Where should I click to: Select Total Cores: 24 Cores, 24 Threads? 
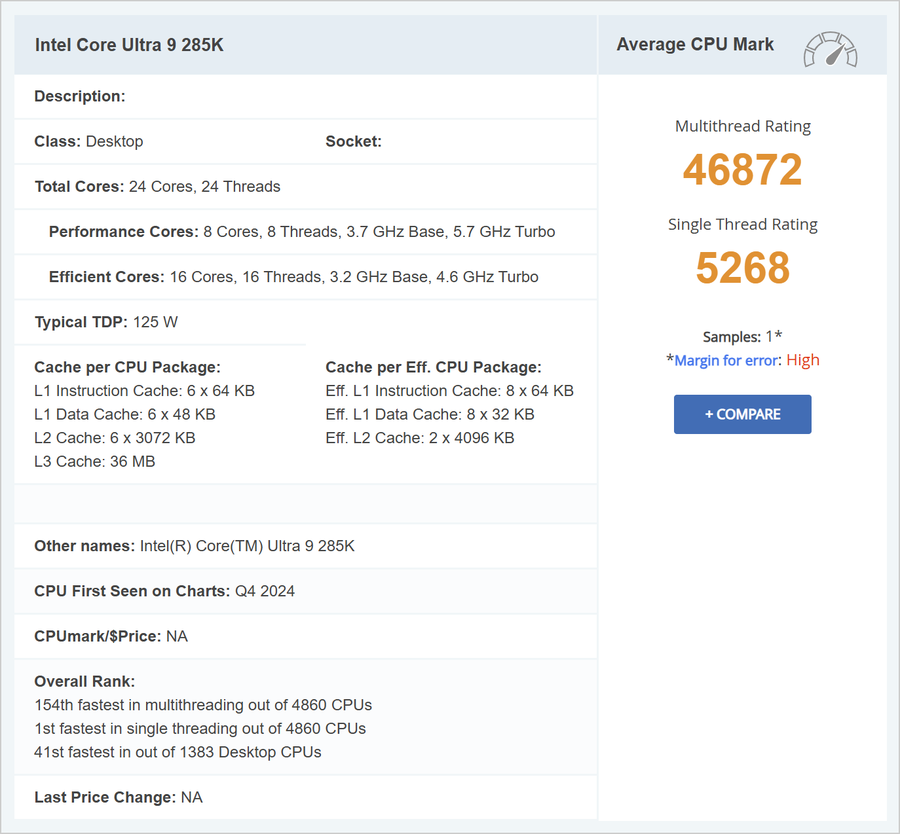pyautogui.click(x=157, y=187)
